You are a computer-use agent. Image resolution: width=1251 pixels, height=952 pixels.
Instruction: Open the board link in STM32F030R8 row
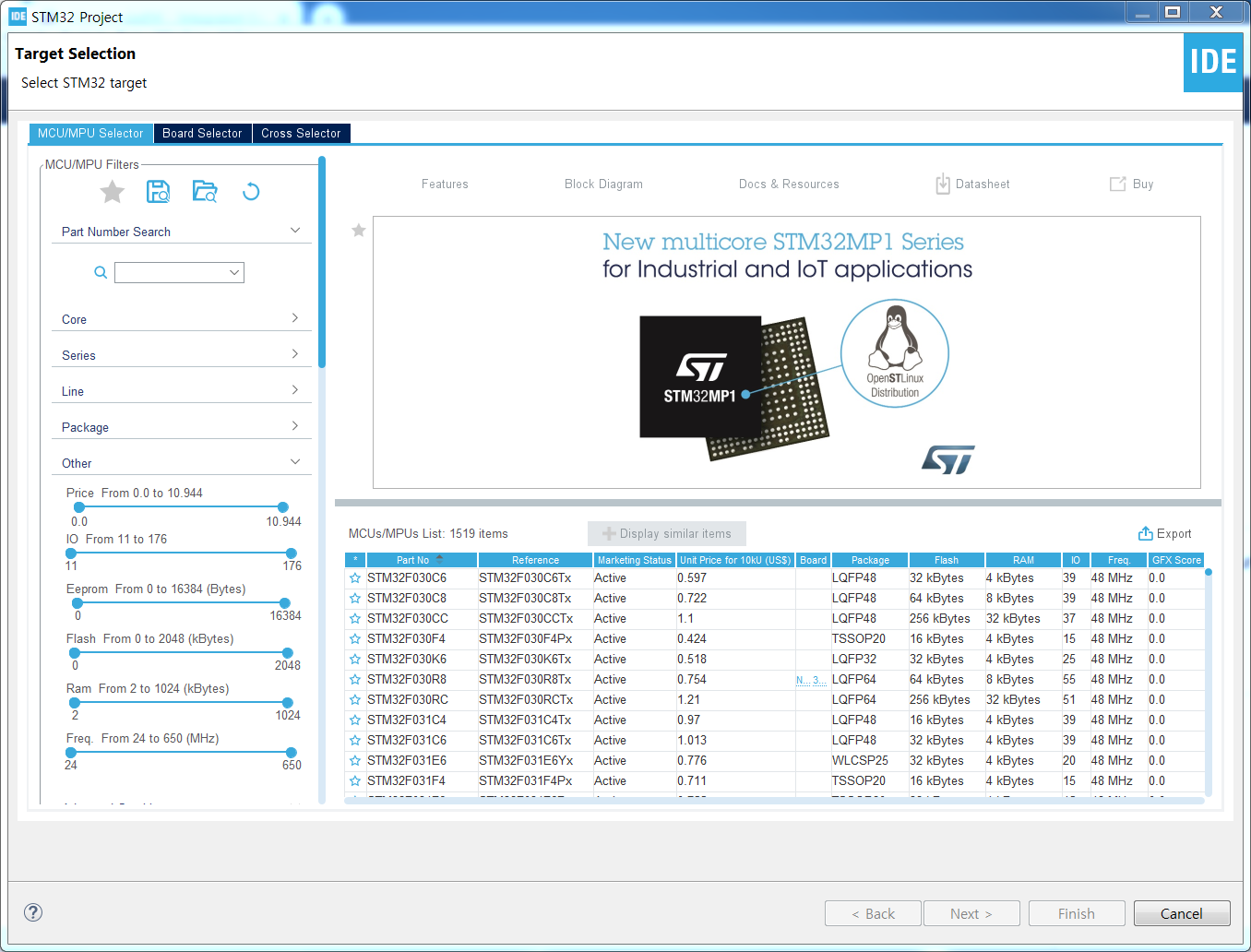[812, 680]
